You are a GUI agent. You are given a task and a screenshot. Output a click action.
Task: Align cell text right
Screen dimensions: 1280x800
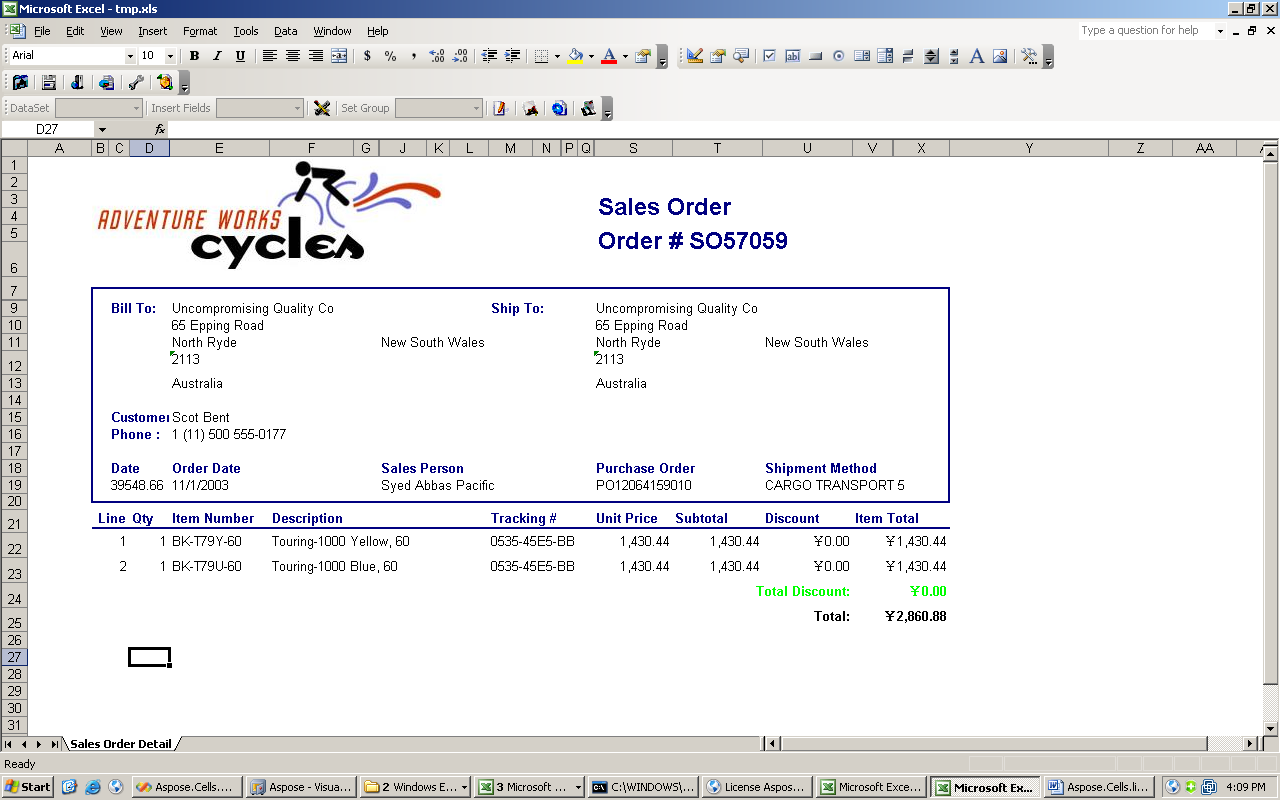316,56
